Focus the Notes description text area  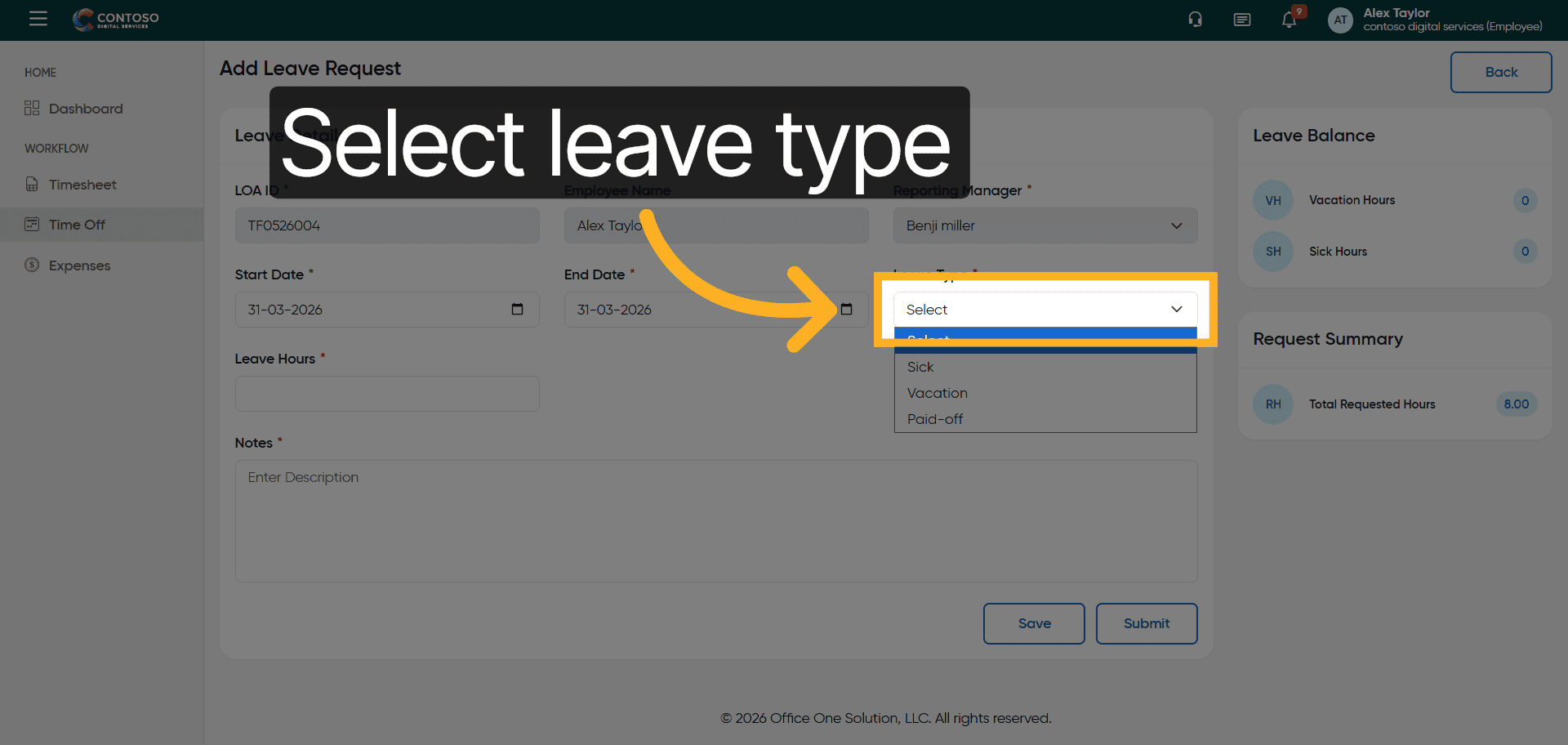pos(715,520)
